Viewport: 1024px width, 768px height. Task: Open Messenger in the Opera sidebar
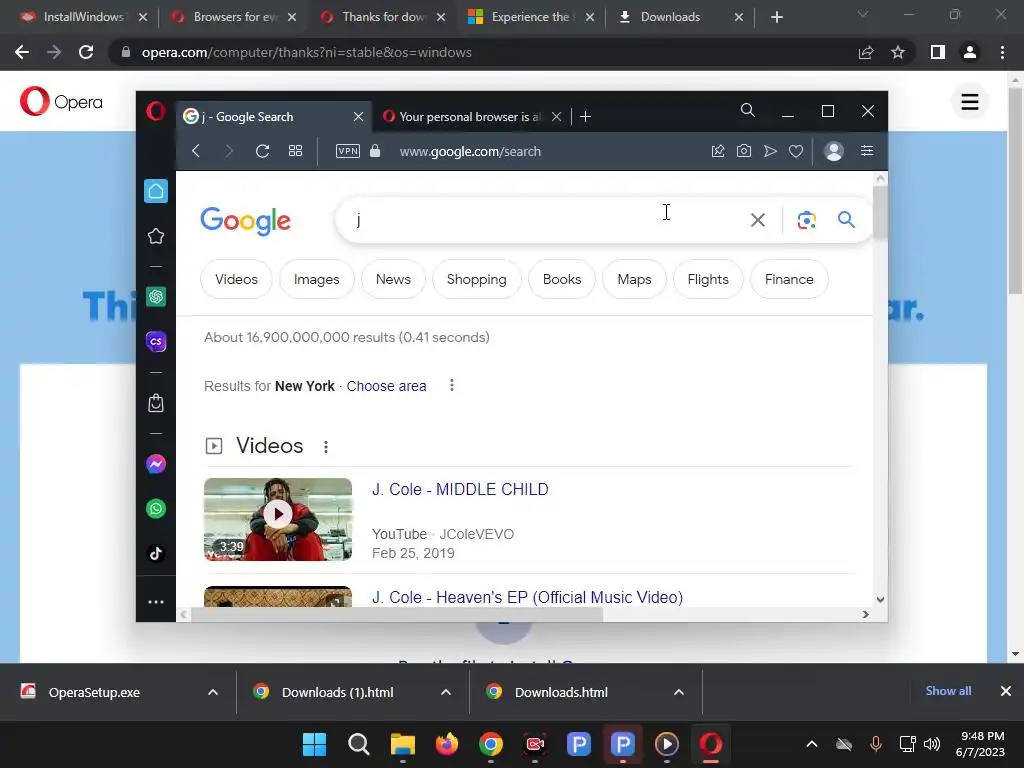point(155,464)
